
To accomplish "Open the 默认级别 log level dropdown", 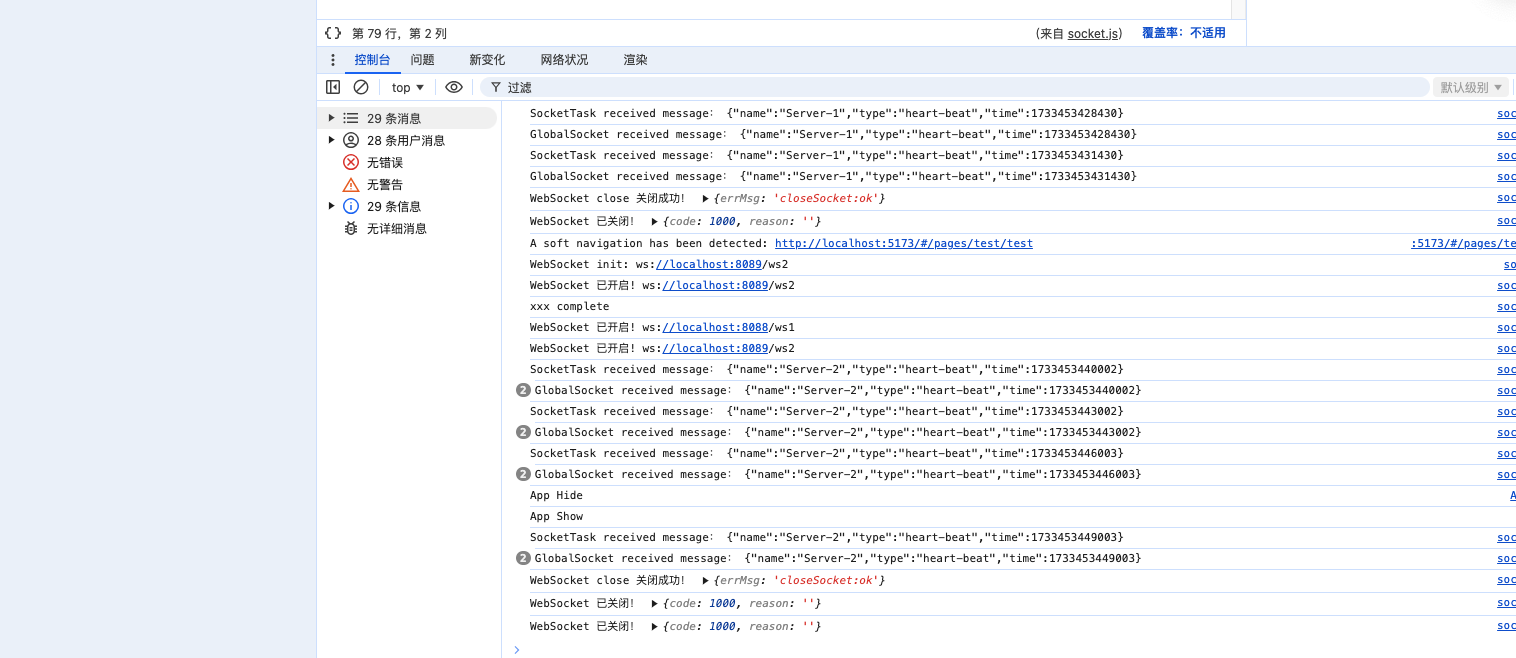I will (x=1470, y=87).
